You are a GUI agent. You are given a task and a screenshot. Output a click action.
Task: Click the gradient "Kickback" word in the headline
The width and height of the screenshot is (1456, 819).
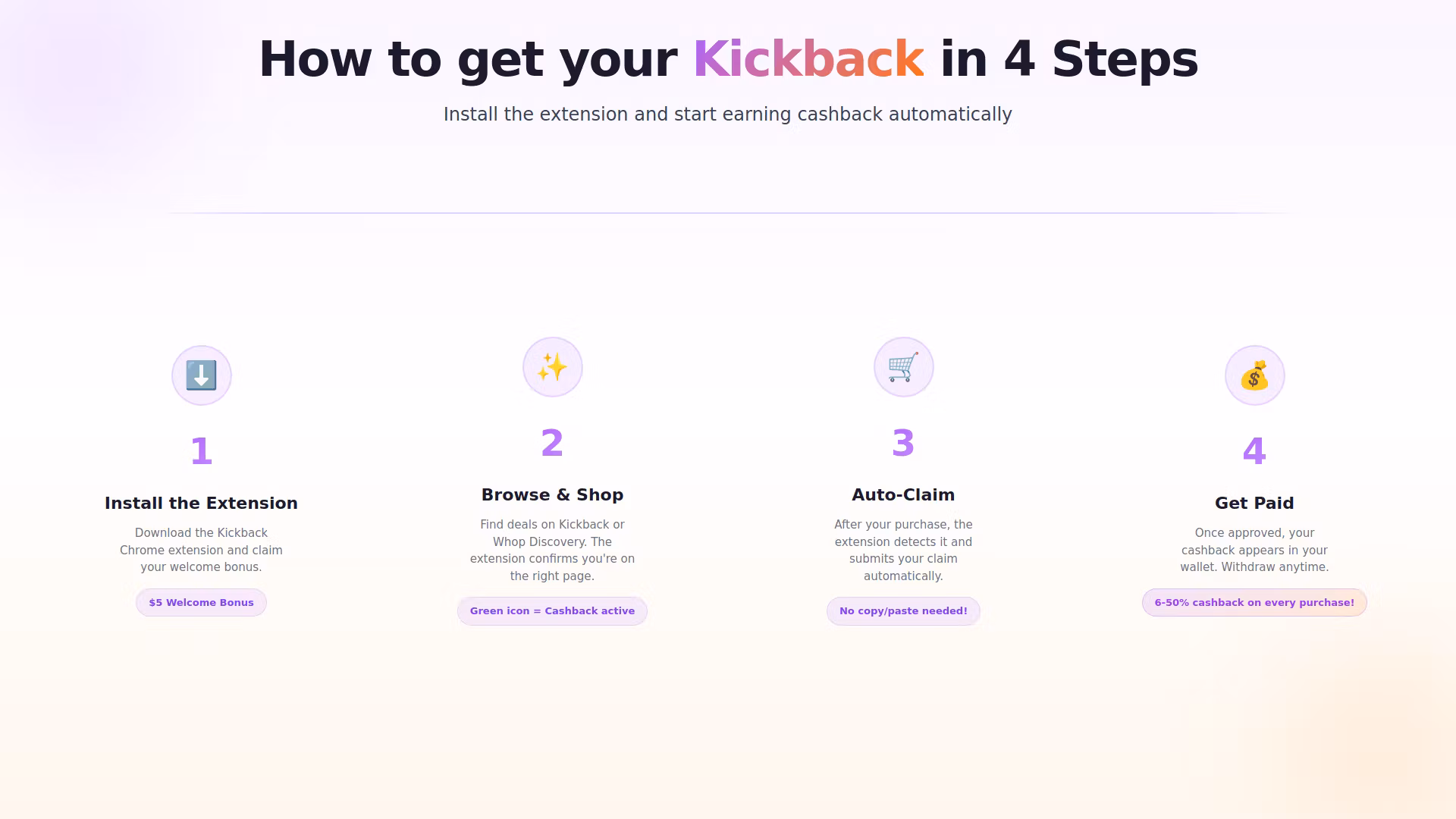tap(808, 59)
